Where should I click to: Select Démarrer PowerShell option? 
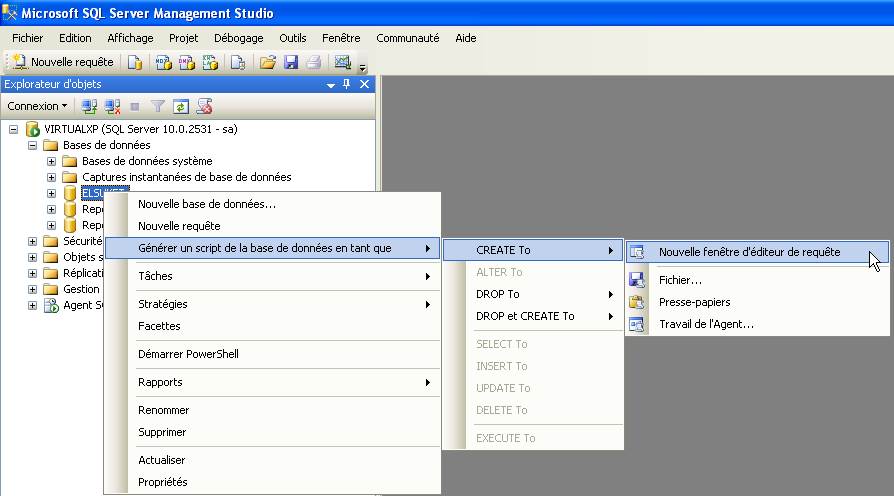188,354
